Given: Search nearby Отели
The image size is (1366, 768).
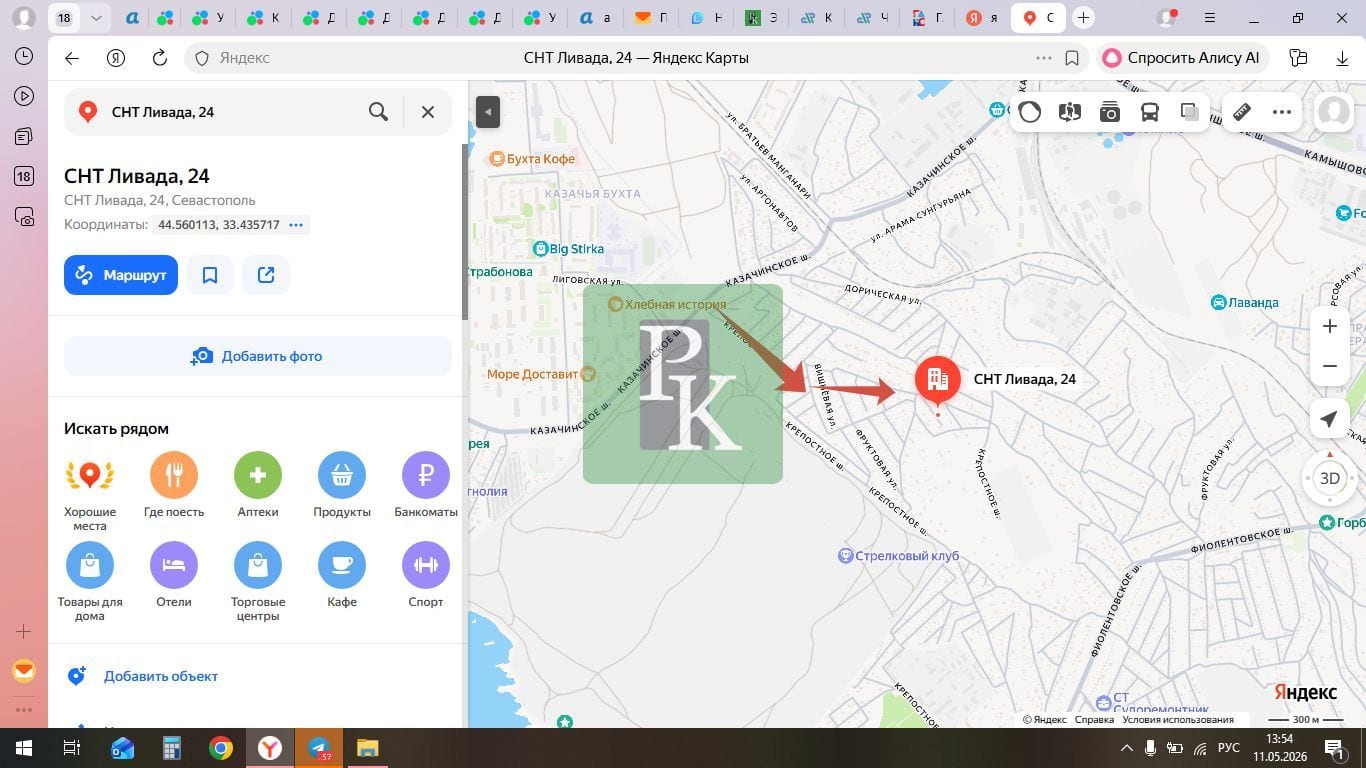Looking at the screenshot, I should pos(174,575).
